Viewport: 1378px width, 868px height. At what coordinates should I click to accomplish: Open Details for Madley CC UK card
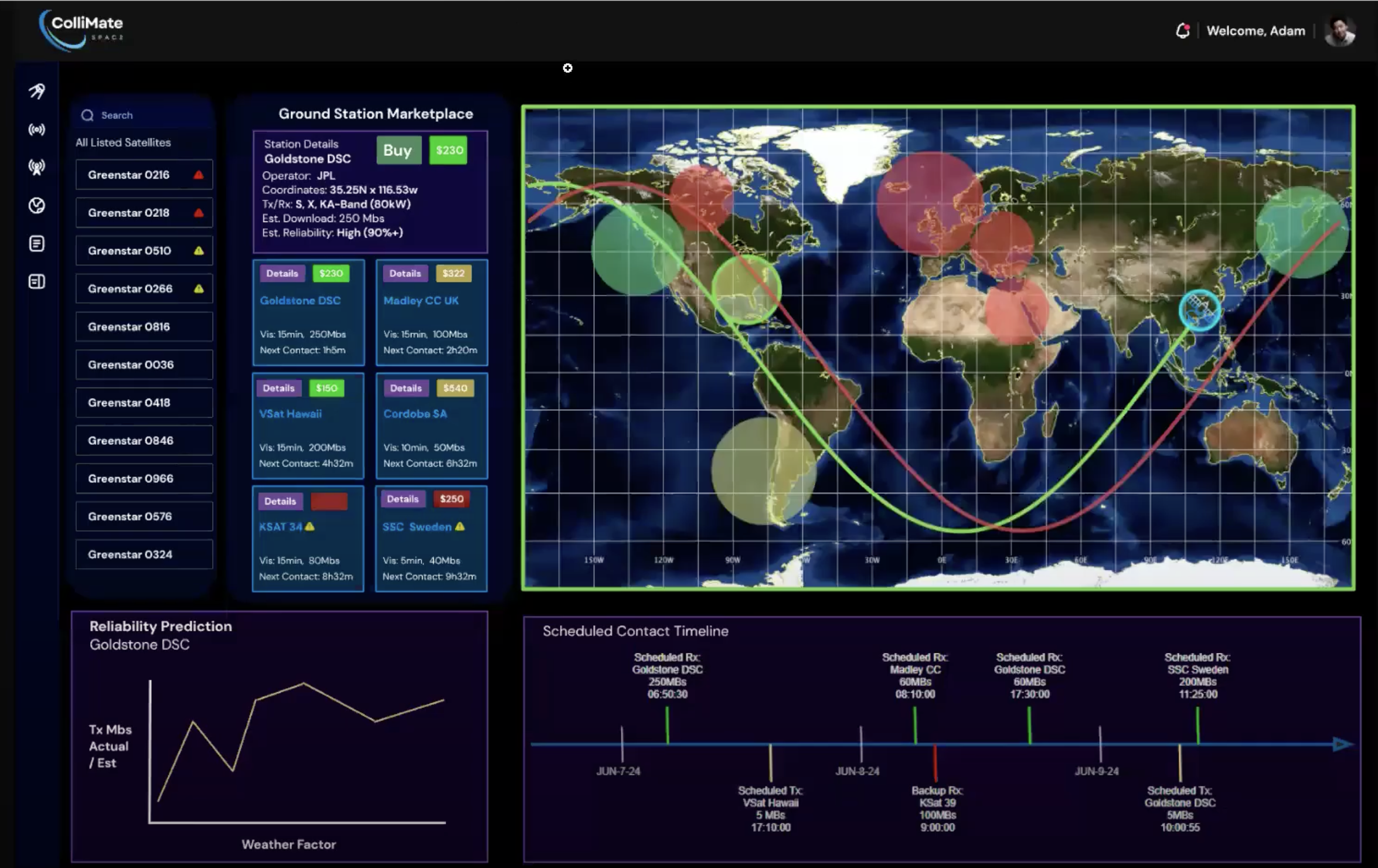point(405,274)
